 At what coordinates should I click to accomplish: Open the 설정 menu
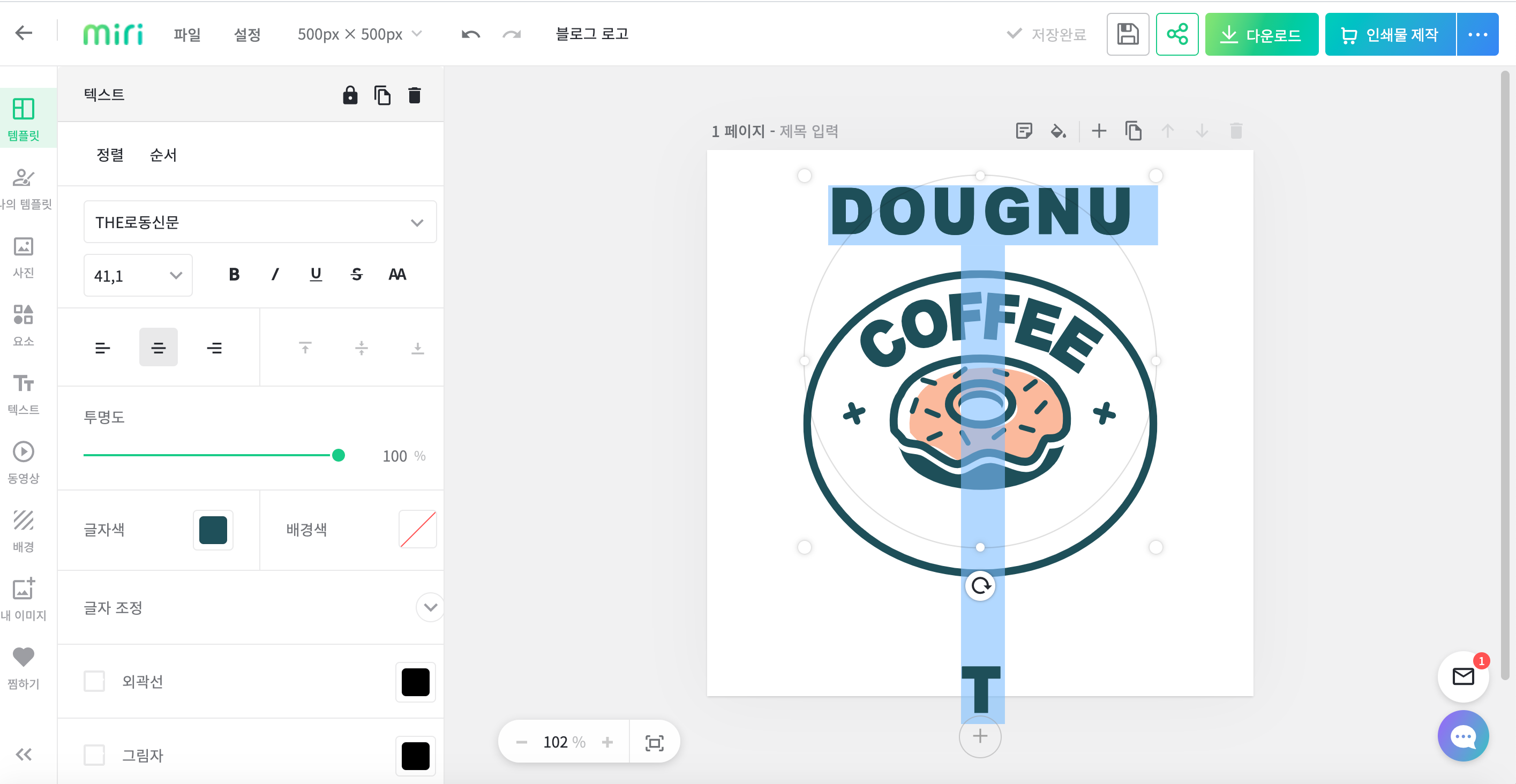tap(247, 34)
